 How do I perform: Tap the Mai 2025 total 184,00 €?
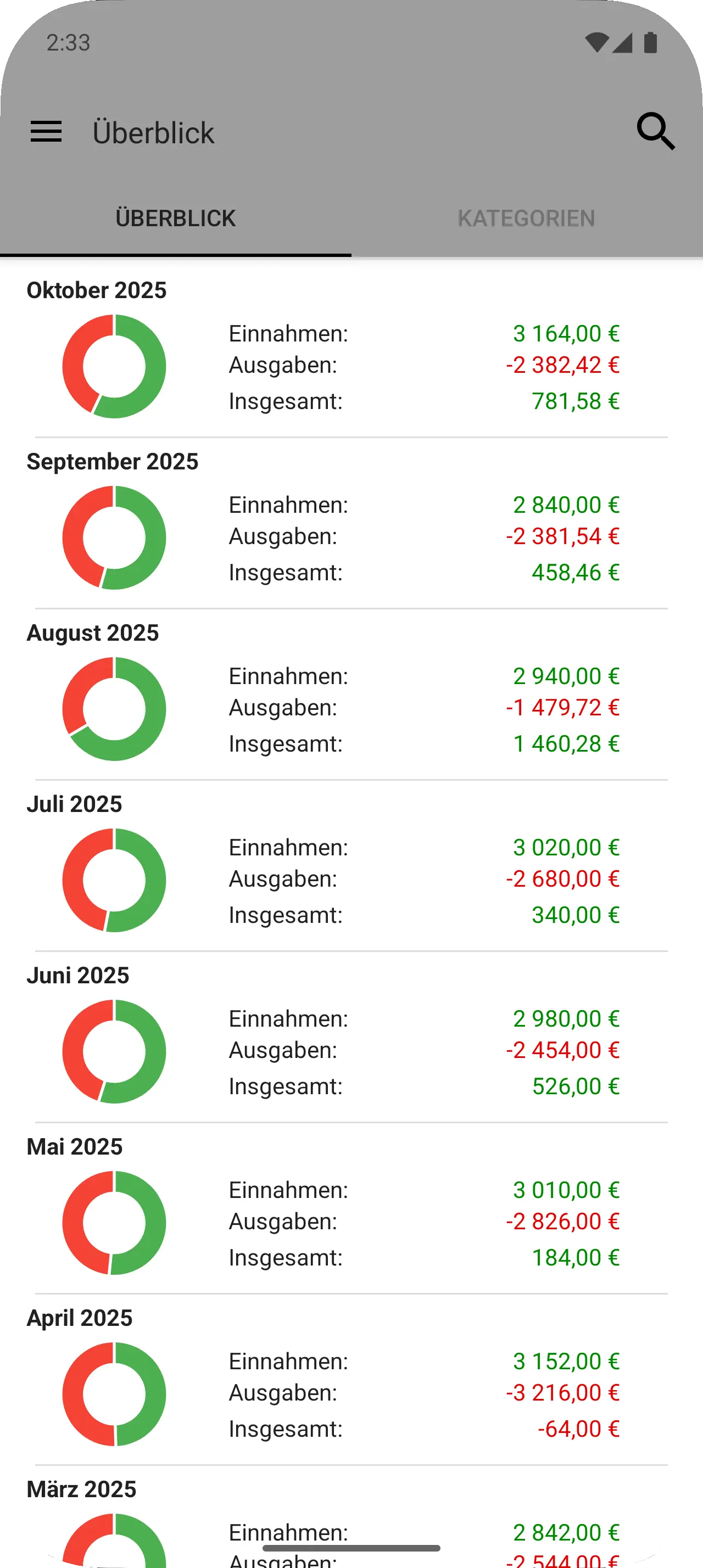click(x=575, y=1258)
